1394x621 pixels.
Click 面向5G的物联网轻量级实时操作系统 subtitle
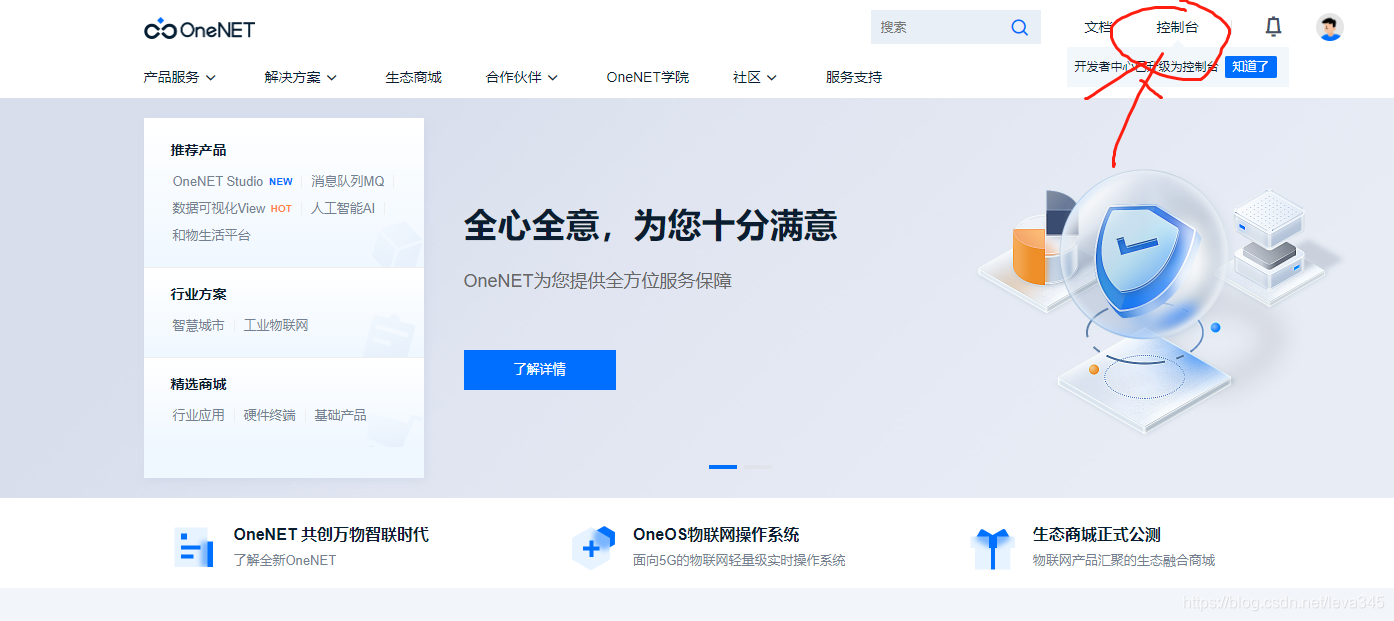pos(739,560)
